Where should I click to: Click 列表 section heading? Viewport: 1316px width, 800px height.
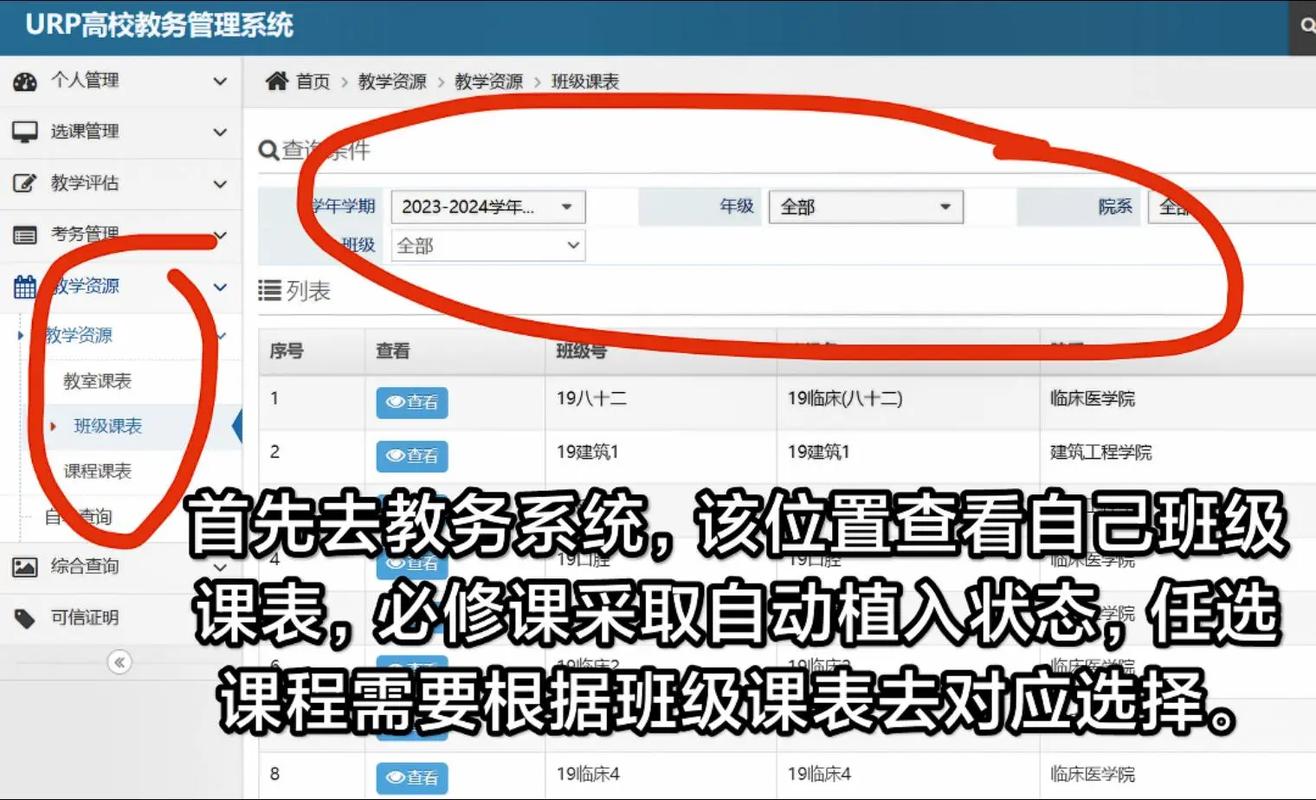coord(295,291)
